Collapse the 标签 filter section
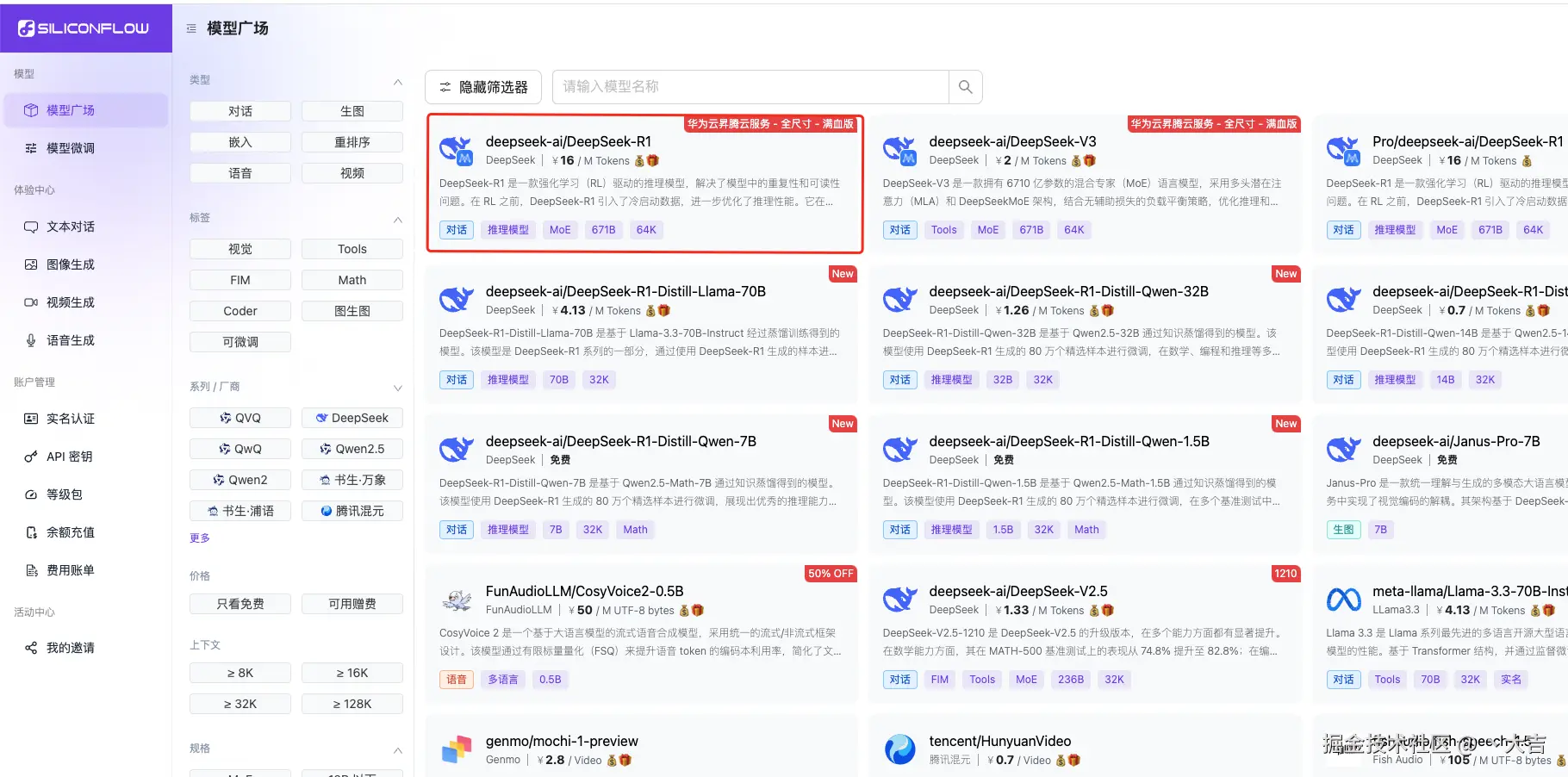Screen dimensions: 1568x777 click(x=398, y=220)
